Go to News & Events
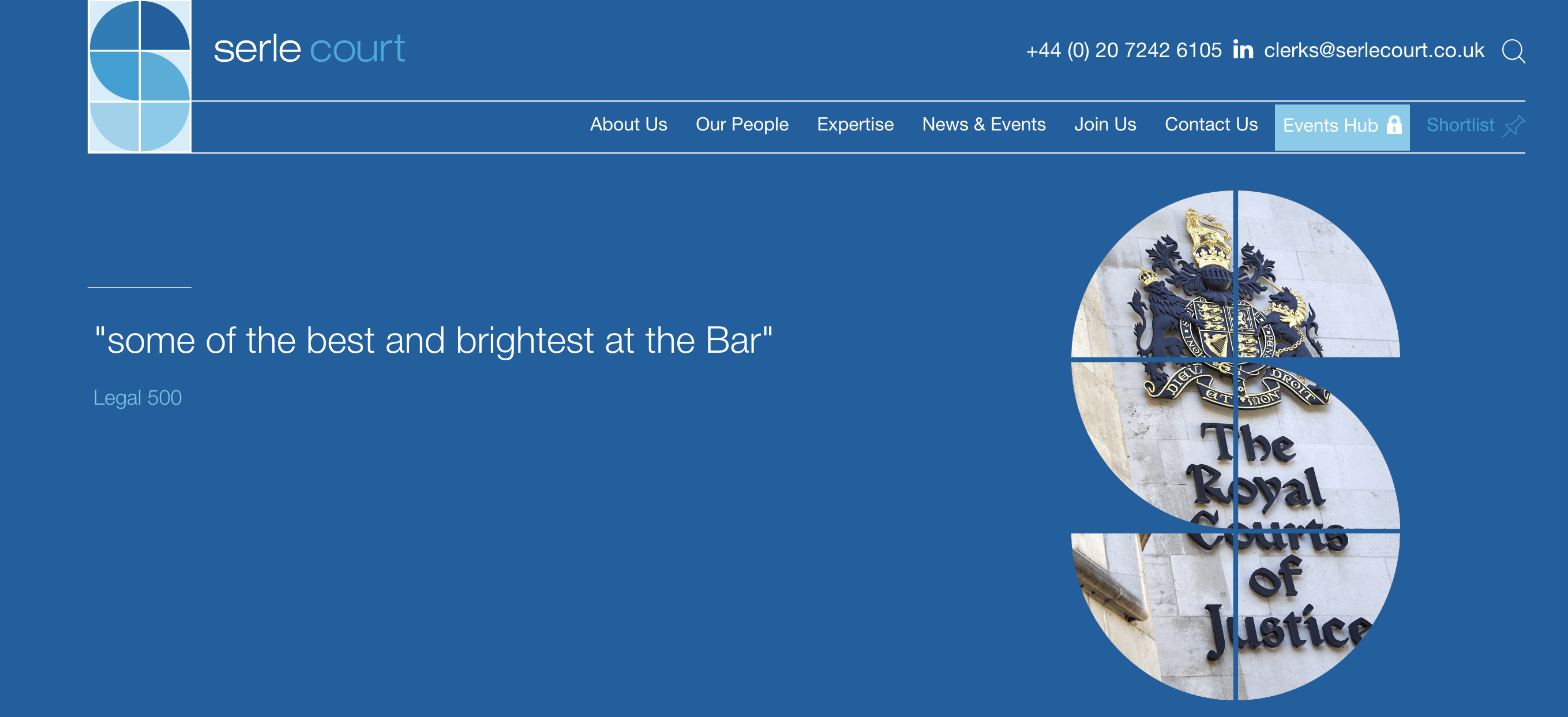 (983, 124)
